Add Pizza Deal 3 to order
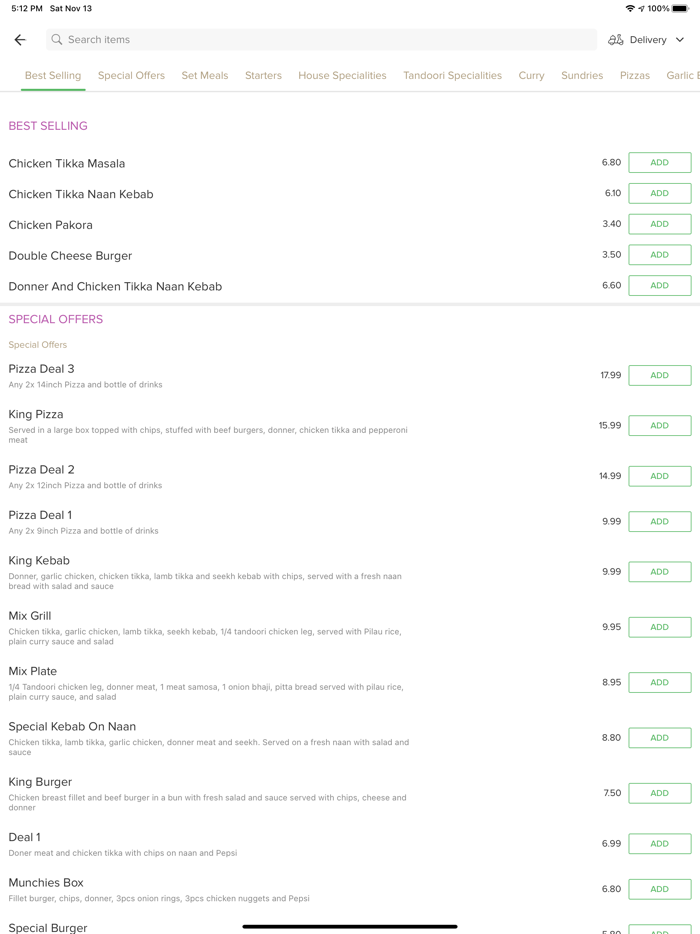Viewport: 700px width, 934px height. click(659, 376)
